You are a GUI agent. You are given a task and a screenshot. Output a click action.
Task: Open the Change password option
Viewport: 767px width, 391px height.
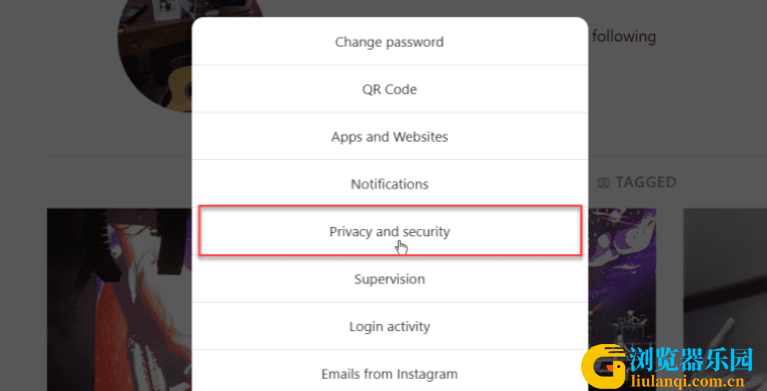[389, 42]
